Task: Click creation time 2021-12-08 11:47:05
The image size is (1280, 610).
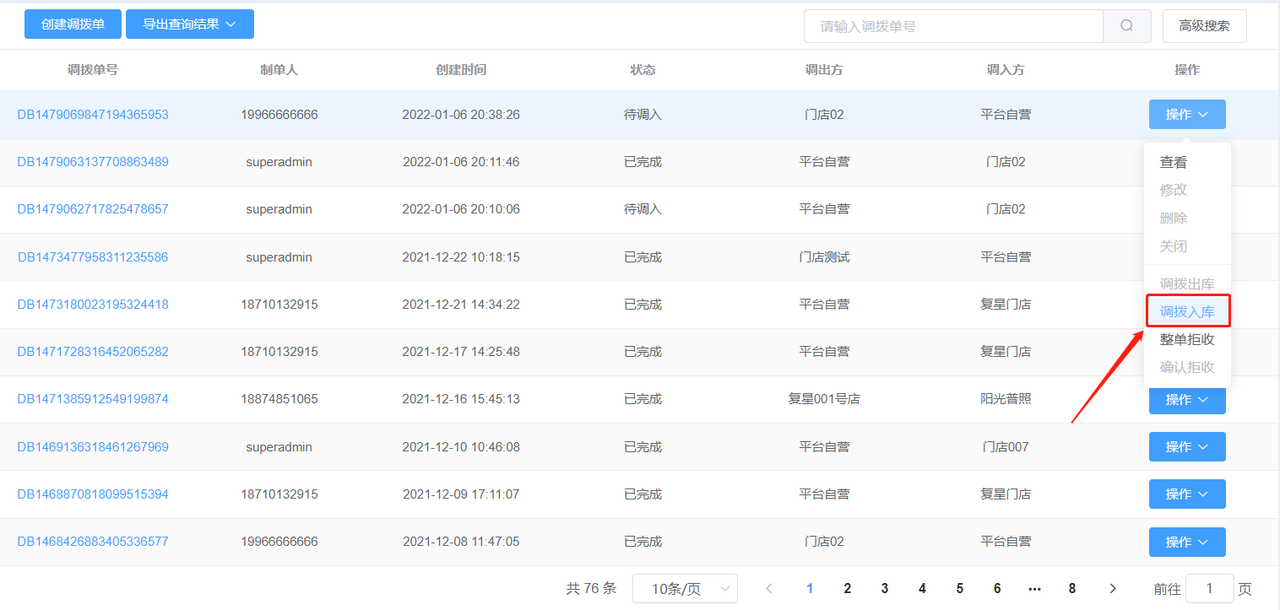Action: pyautogui.click(x=461, y=542)
